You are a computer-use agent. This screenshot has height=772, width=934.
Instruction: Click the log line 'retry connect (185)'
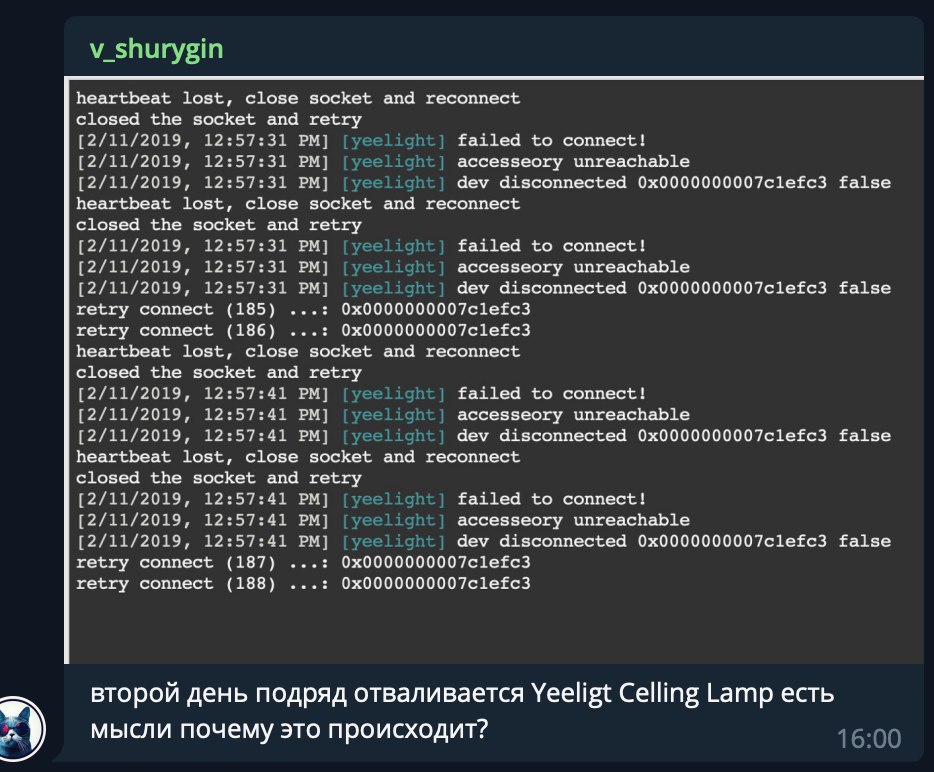(303, 309)
